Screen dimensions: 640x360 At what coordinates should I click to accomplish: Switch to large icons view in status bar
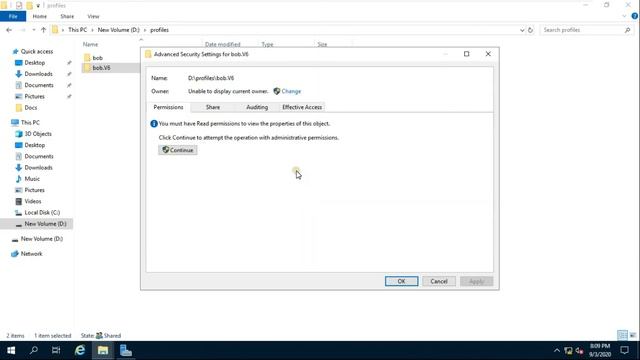(633, 336)
